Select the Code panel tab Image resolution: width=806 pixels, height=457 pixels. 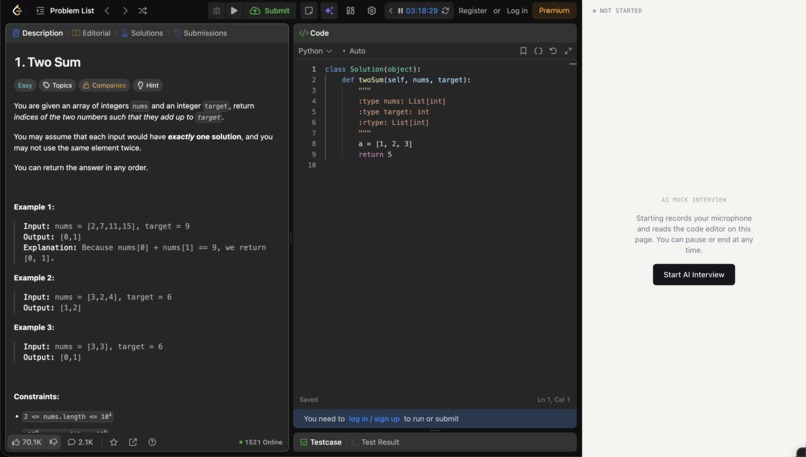[314, 33]
